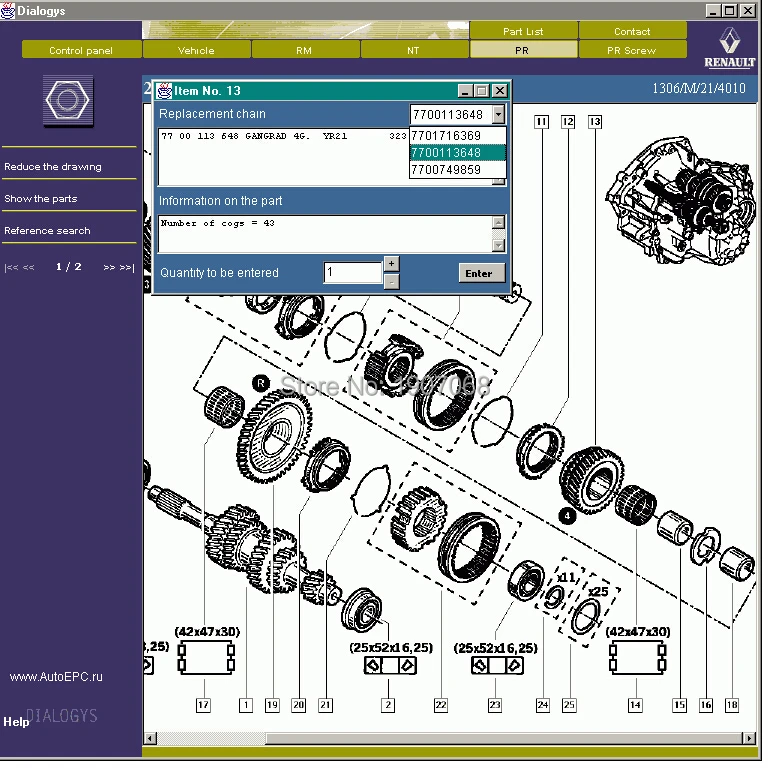Click item number 12 label at top
The height and width of the screenshot is (772, 770).
click(568, 122)
